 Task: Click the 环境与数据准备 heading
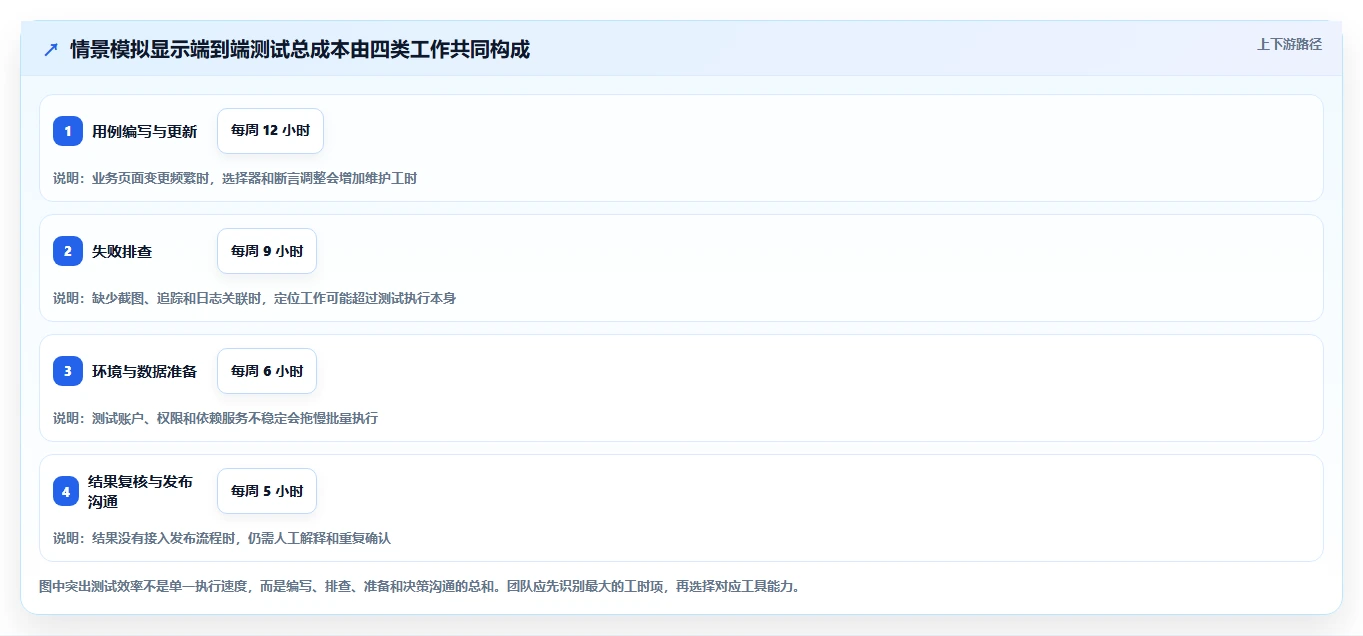tap(145, 371)
